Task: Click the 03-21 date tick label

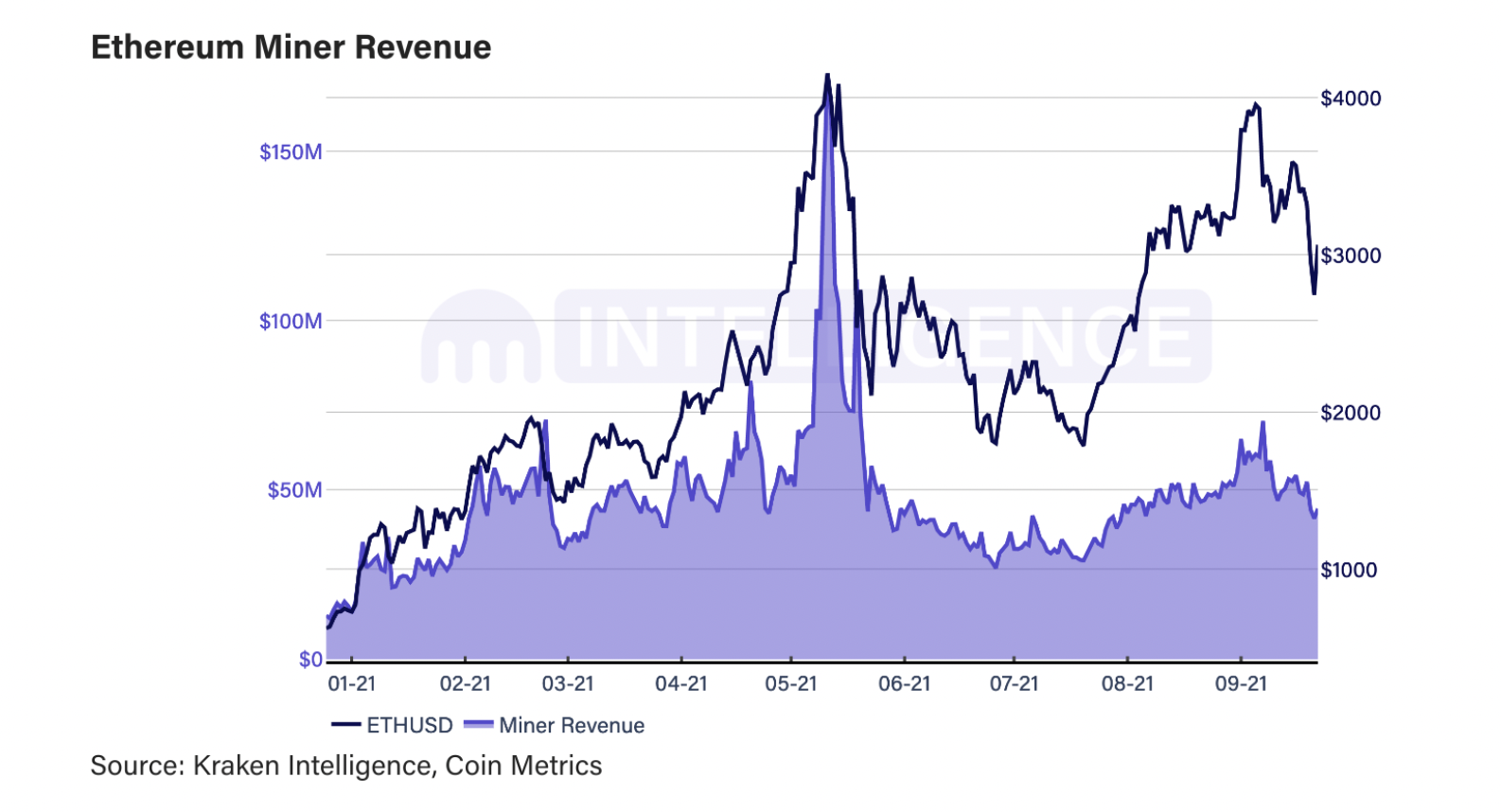Action: [568, 683]
